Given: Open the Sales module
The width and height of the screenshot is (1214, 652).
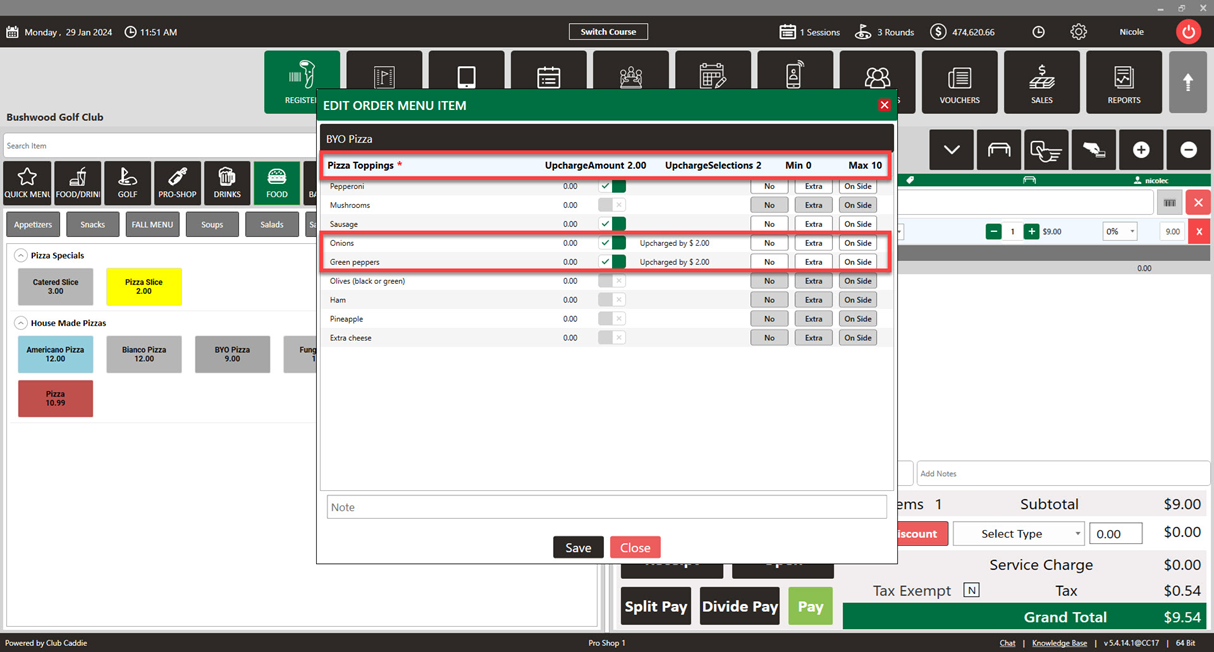Looking at the screenshot, I should pos(1042,82).
